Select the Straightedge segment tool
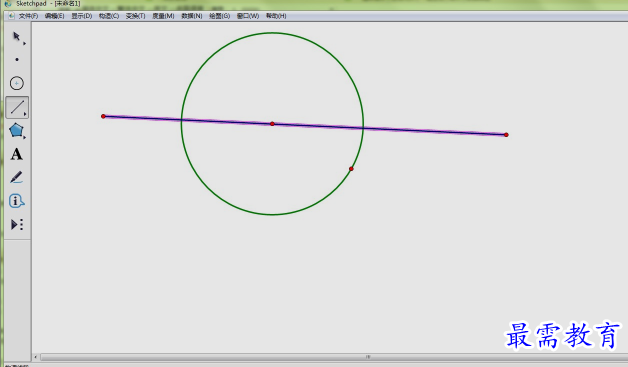Viewport: 628px width, 367px height. click(17, 107)
